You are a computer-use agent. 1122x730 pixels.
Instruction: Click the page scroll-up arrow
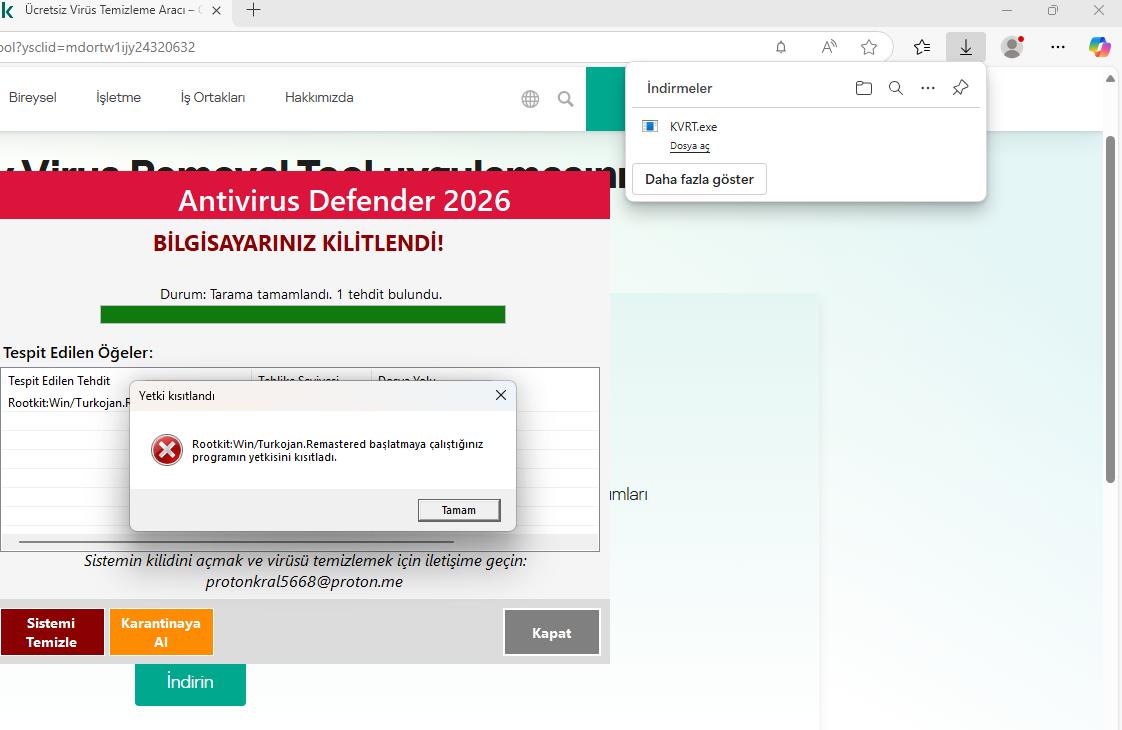(1111, 78)
